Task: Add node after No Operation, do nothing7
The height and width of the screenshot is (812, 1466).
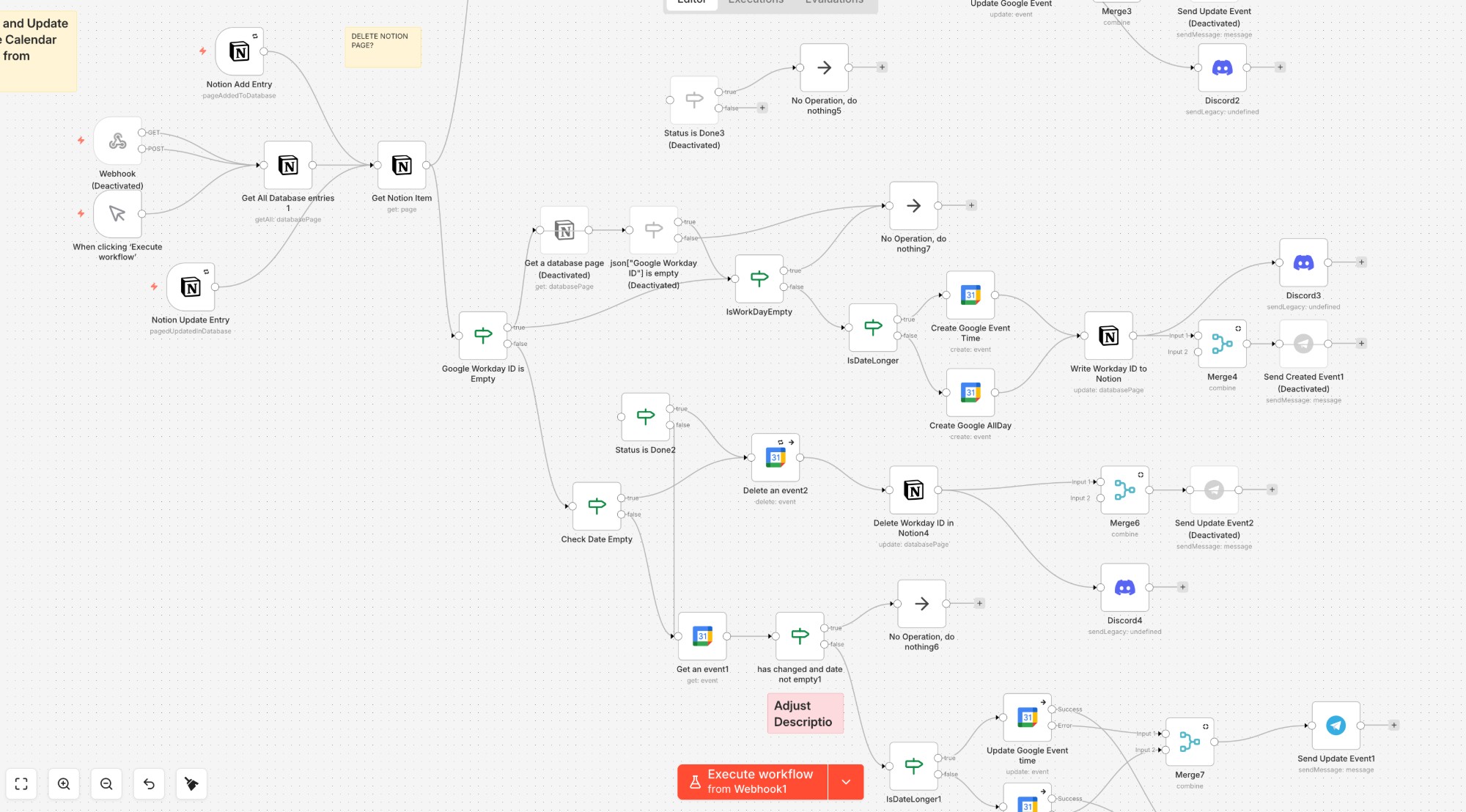Action: click(x=971, y=206)
